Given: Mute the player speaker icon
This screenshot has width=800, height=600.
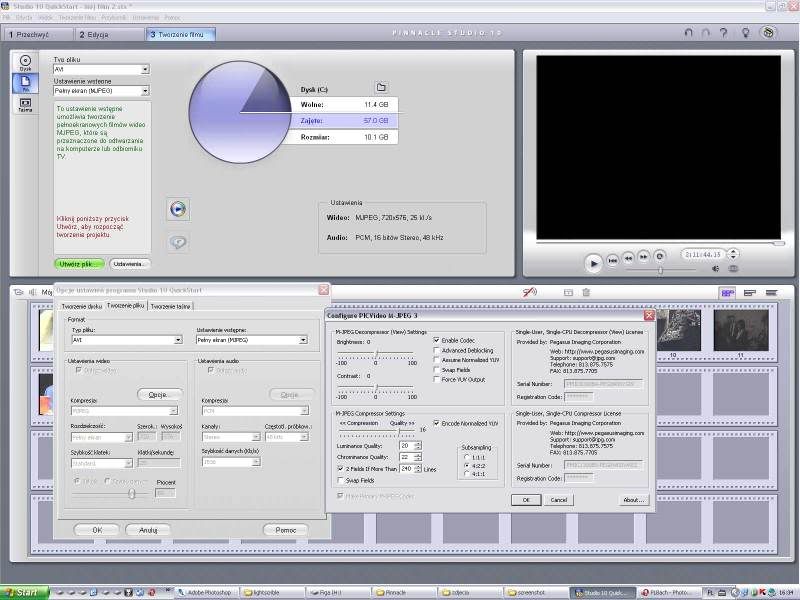Looking at the screenshot, I should [x=716, y=269].
